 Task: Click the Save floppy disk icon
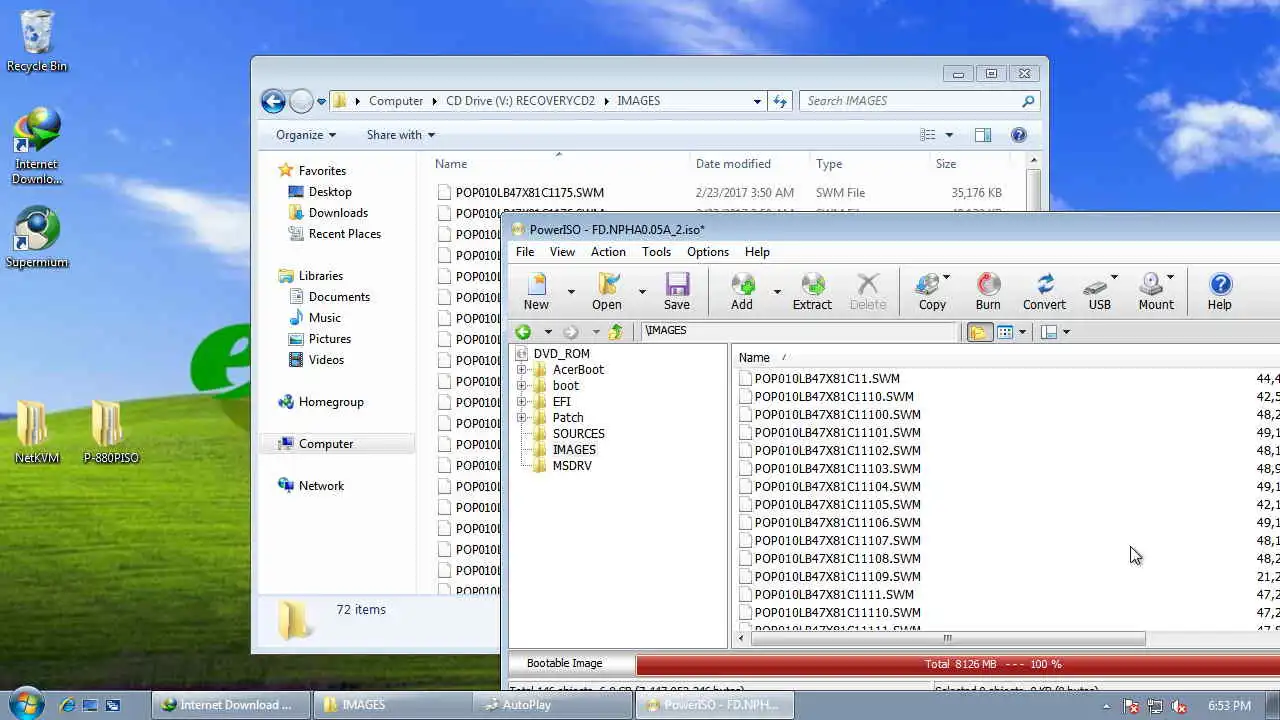(x=677, y=284)
